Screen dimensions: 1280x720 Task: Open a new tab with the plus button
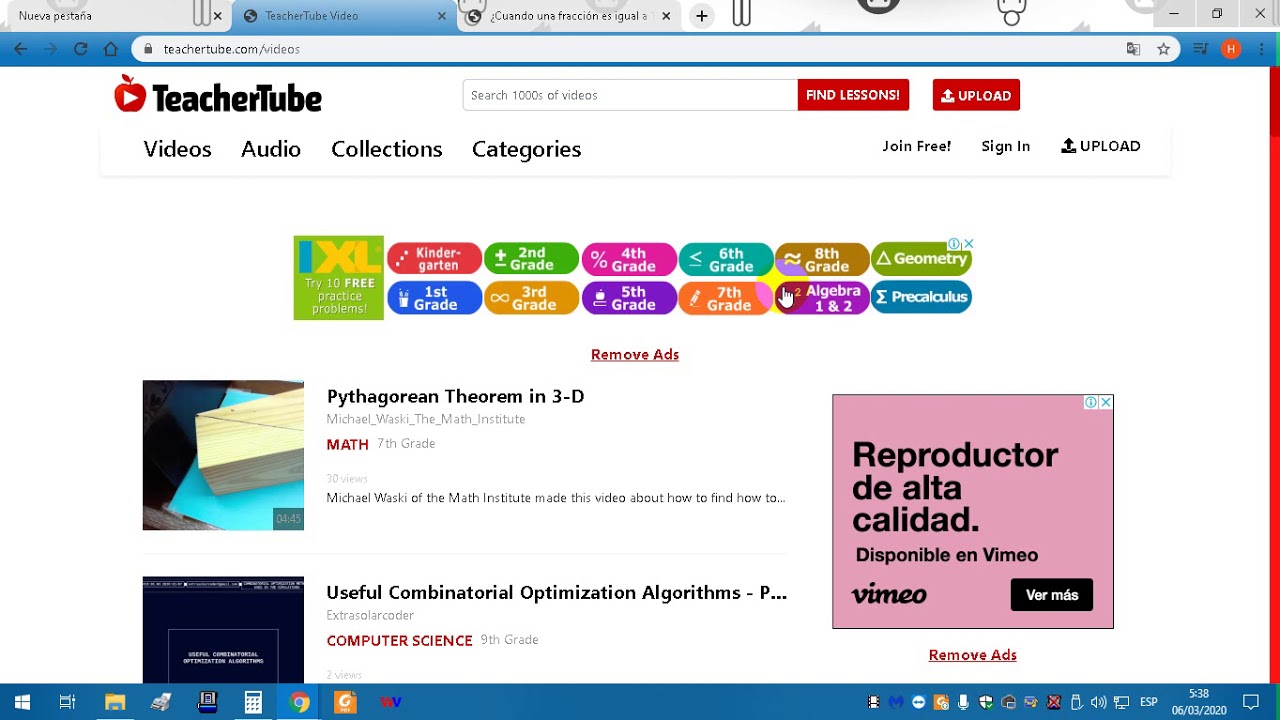[702, 16]
